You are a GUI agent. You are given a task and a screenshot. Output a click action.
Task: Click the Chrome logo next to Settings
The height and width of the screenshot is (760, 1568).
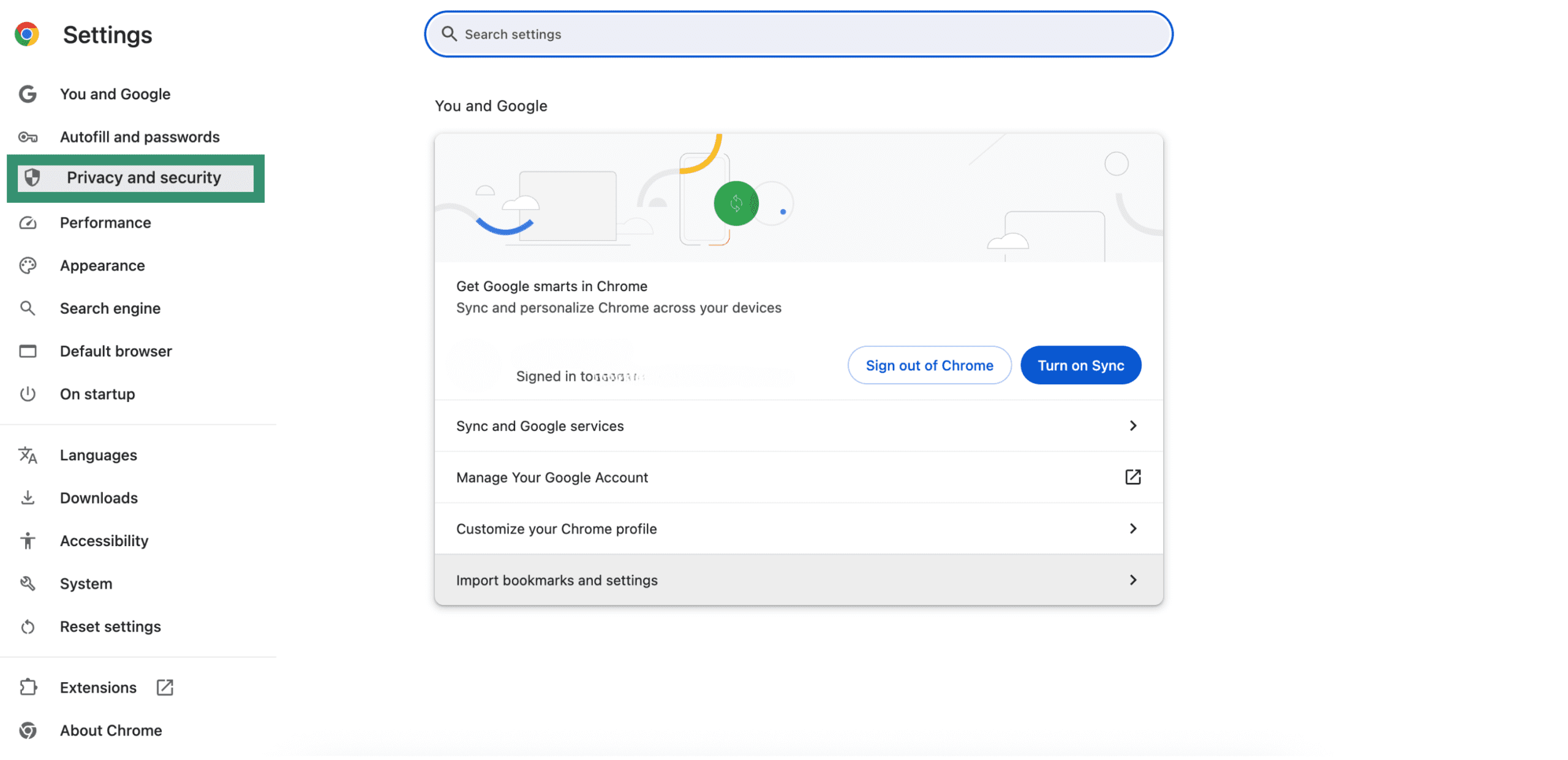(x=27, y=34)
